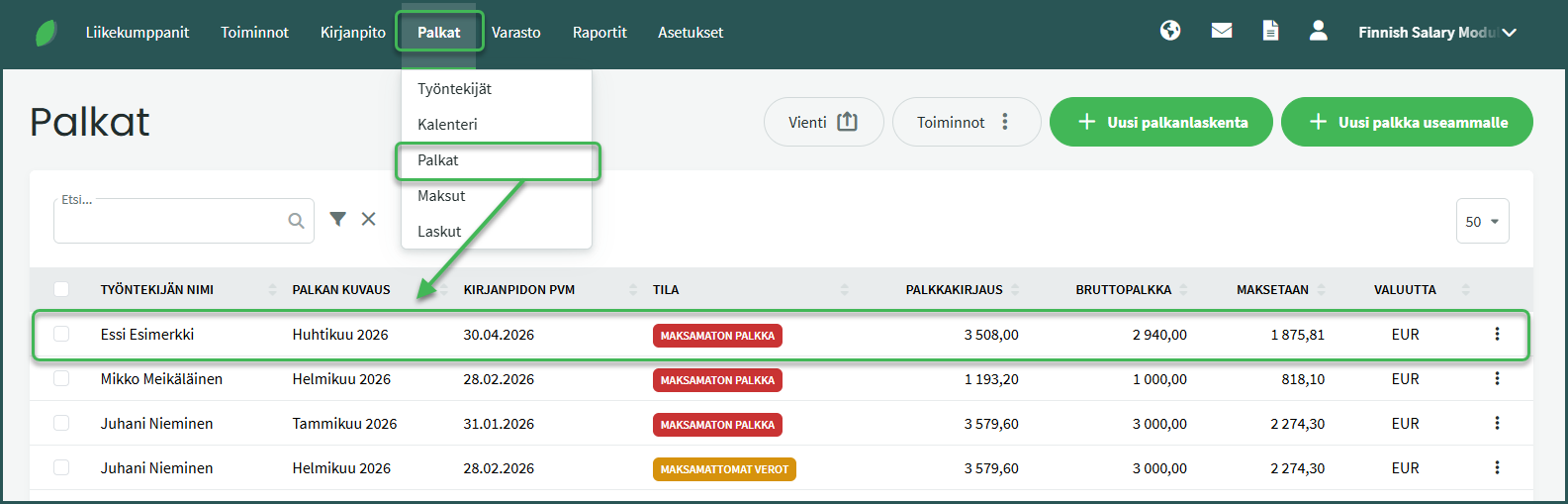Select Maksut from the Palkat menu

441,196
